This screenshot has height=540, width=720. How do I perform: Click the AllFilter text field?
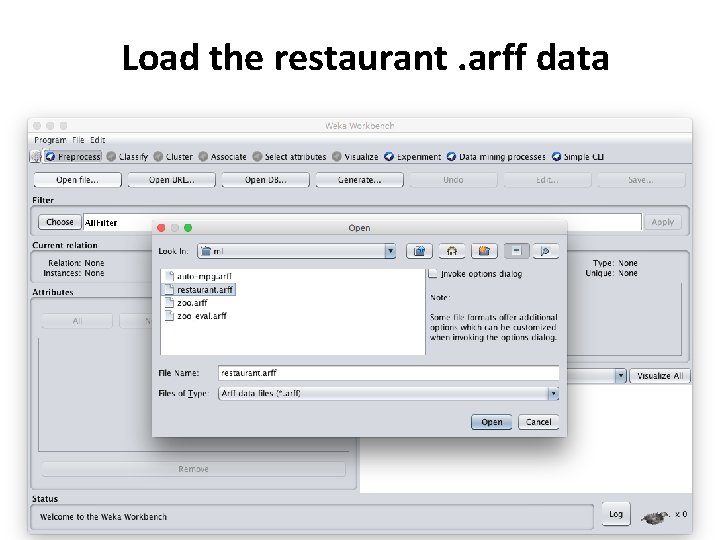(363, 223)
